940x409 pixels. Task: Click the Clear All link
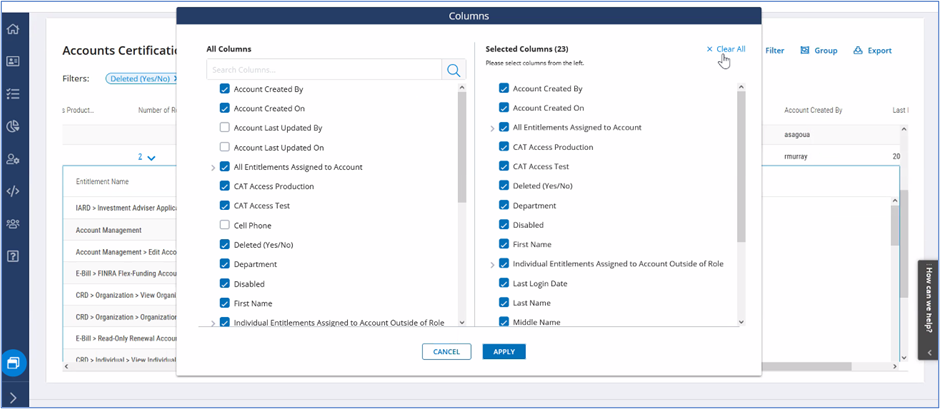point(726,49)
